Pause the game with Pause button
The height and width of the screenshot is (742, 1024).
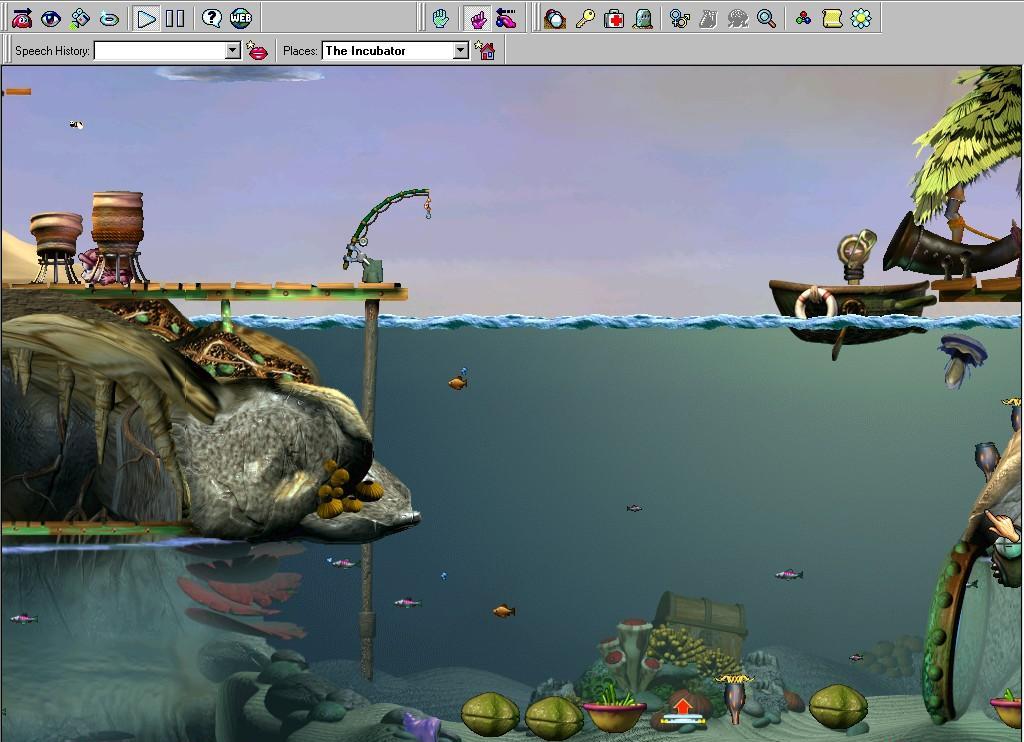click(175, 18)
